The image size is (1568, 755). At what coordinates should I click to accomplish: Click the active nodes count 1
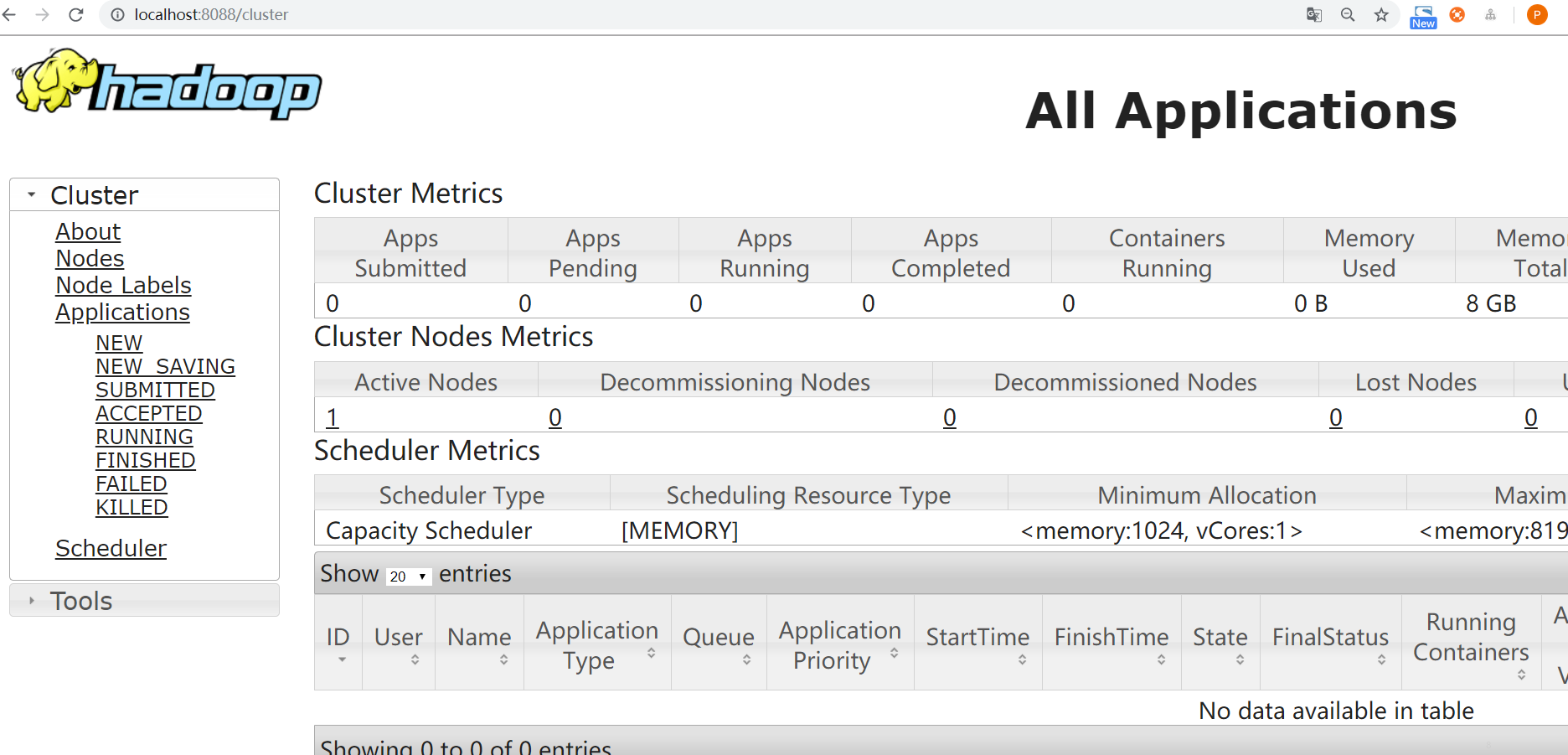(333, 417)
